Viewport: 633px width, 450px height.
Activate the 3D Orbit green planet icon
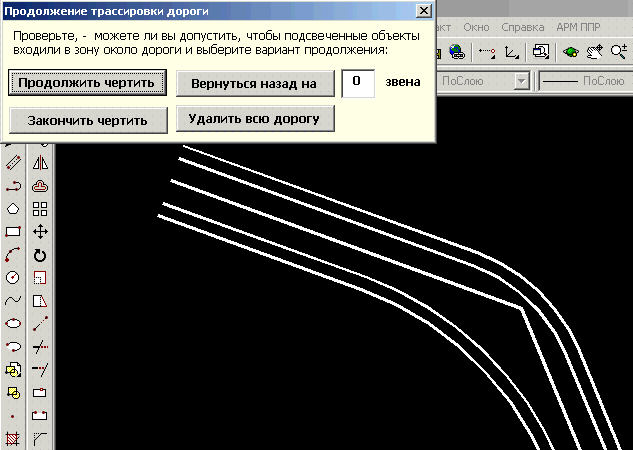click(570, 52)
